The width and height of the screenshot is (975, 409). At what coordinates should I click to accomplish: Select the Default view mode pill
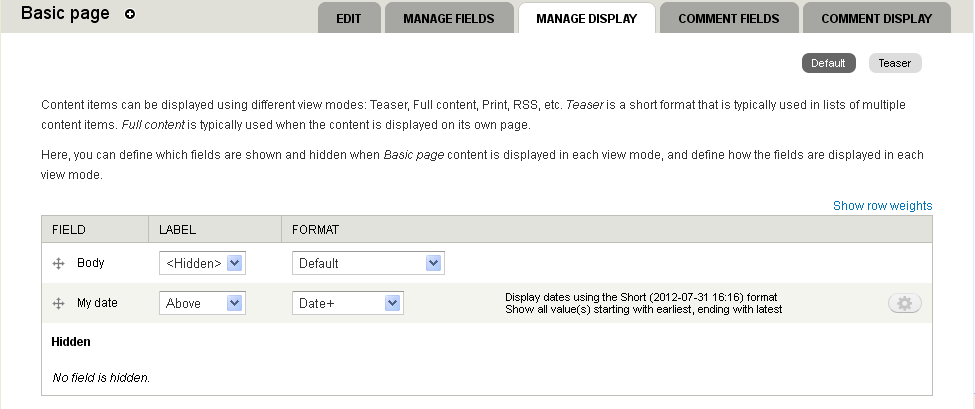pyautogui.click(x=828, y=63)
